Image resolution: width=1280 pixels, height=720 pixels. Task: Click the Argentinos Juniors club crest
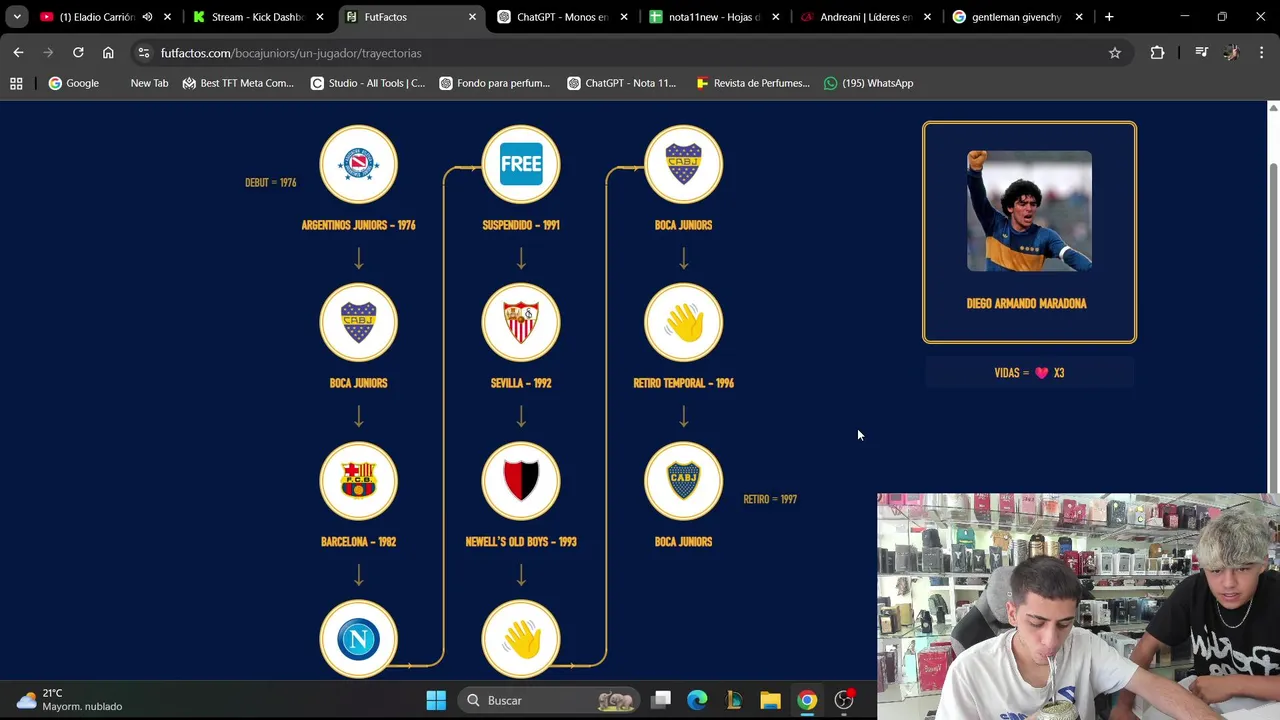tap(358, 164)
